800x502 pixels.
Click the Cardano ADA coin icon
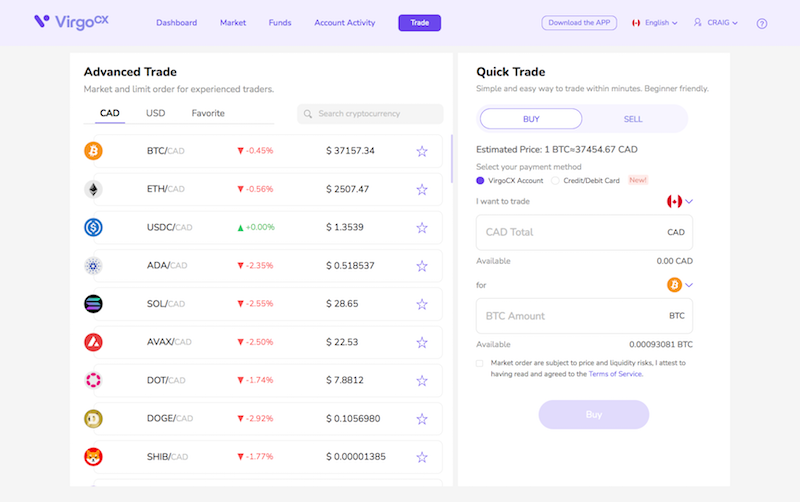pyautogui.click(x=93, y=266)
